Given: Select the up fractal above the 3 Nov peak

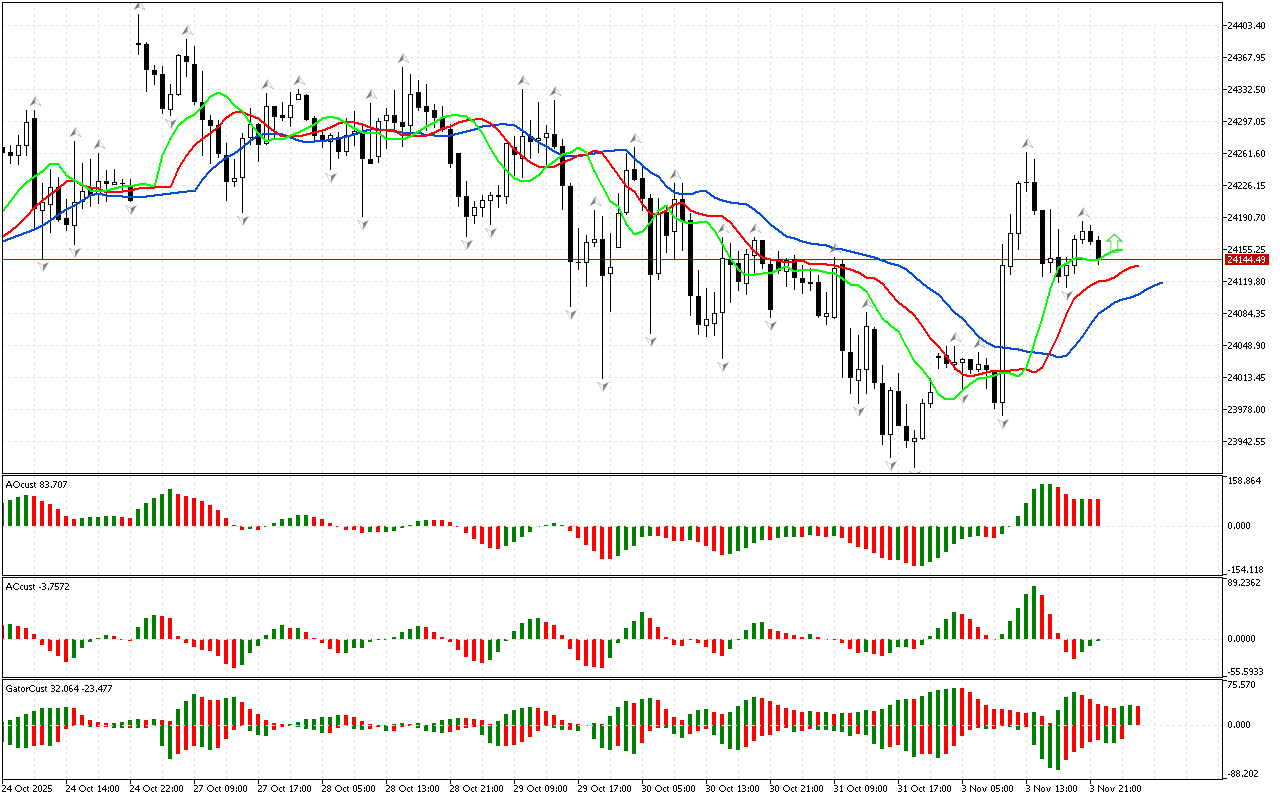Looking at the screenshot, I should tap(1027, 145).
